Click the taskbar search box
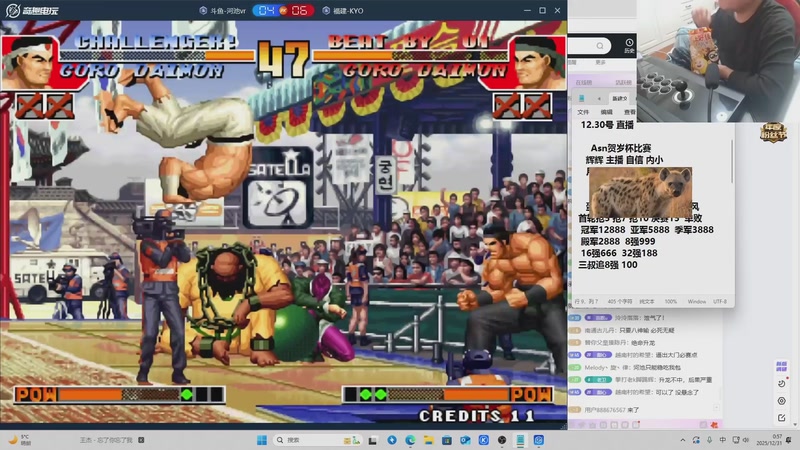 (x=316, y=440)
